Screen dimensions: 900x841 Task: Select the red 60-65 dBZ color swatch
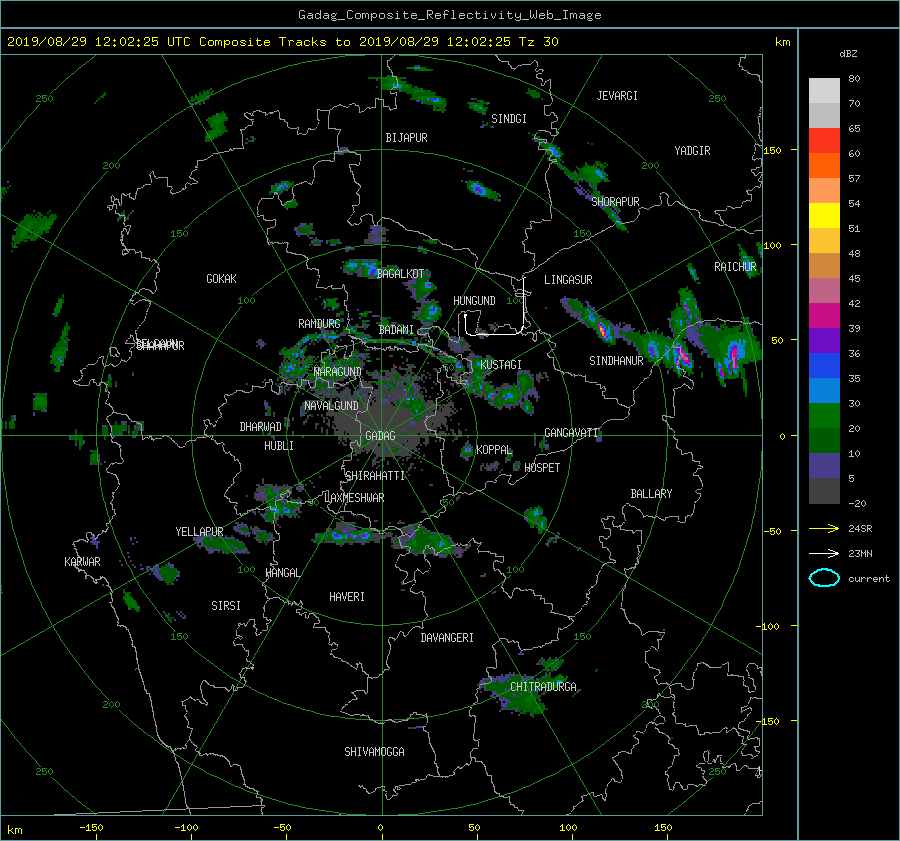pyautogui.click(x=824, y=140)
